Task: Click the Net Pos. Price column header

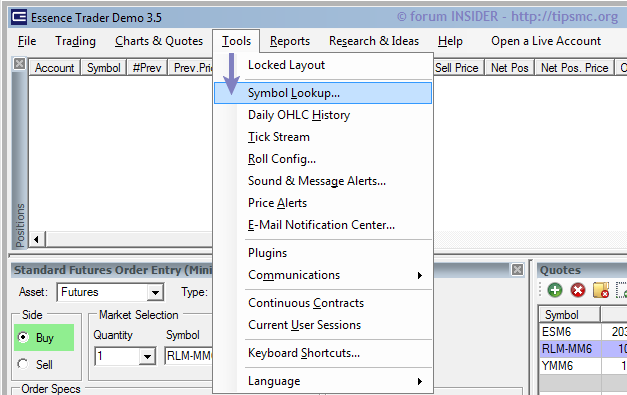Action: 575,68
